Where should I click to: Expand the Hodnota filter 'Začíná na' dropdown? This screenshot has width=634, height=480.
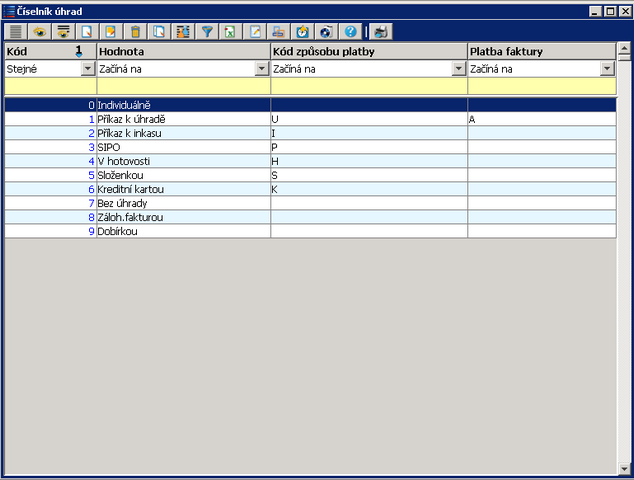click(262, 69)
